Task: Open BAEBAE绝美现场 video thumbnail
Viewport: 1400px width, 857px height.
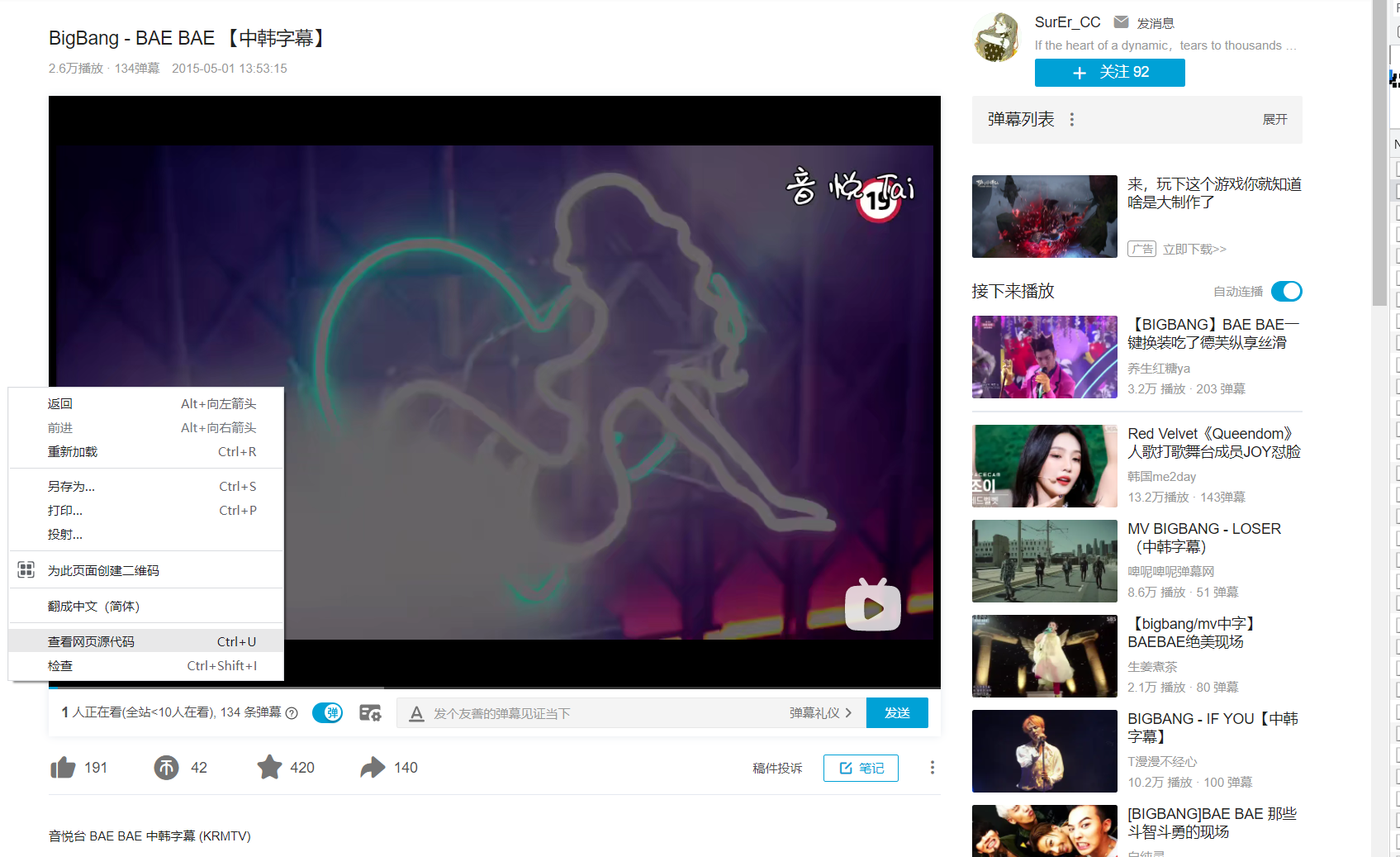Action: 1044,656
